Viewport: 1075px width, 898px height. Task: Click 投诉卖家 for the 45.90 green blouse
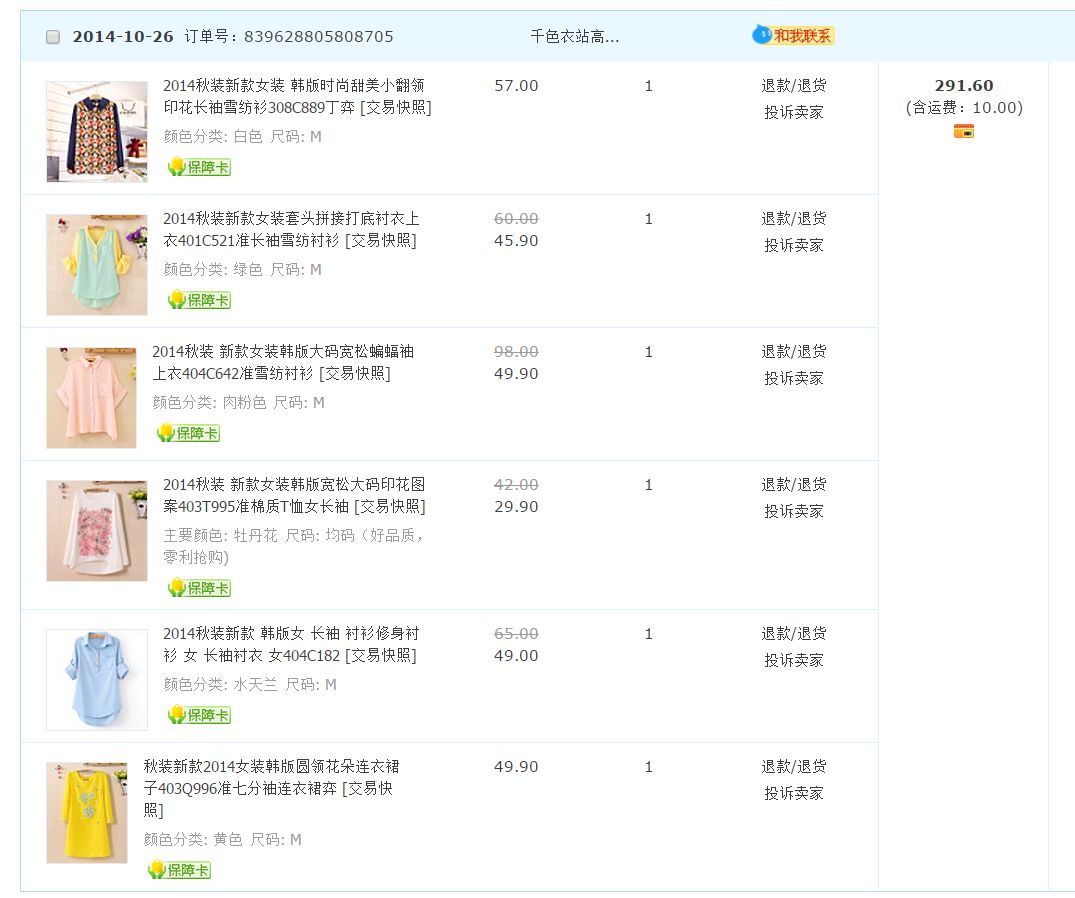point(793,245)
